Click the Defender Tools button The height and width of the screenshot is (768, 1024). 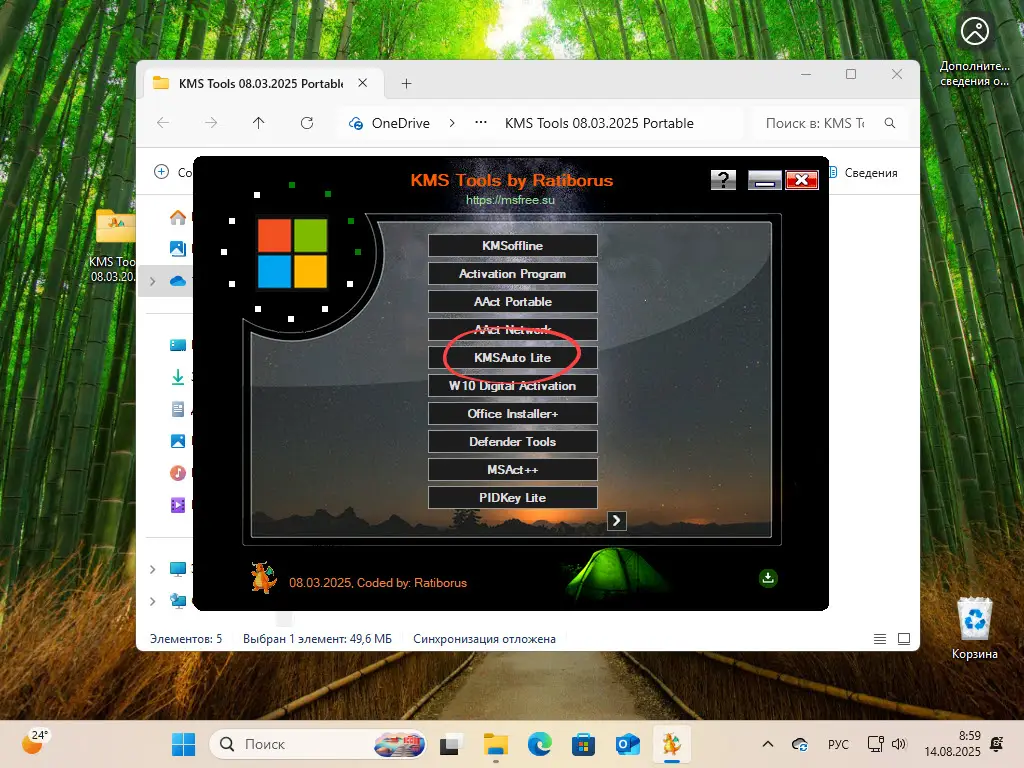[x=513, y=441]
